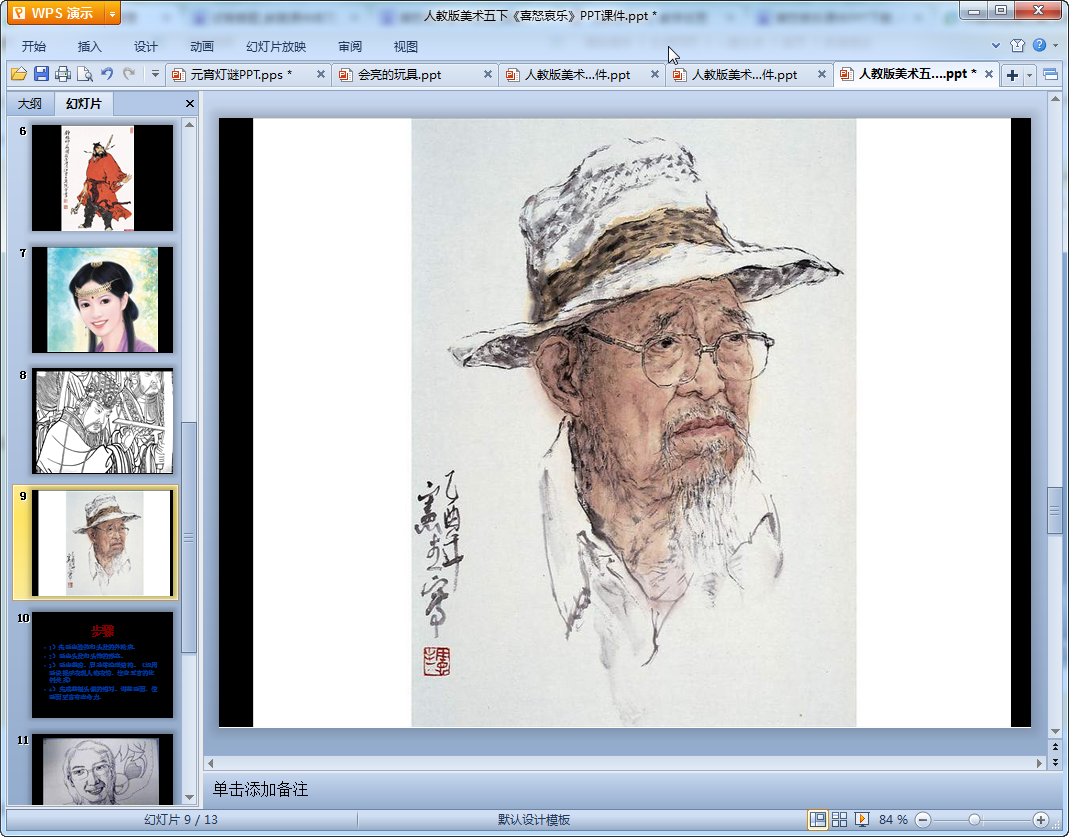Open the 插入 menu tab

(89, 46)
